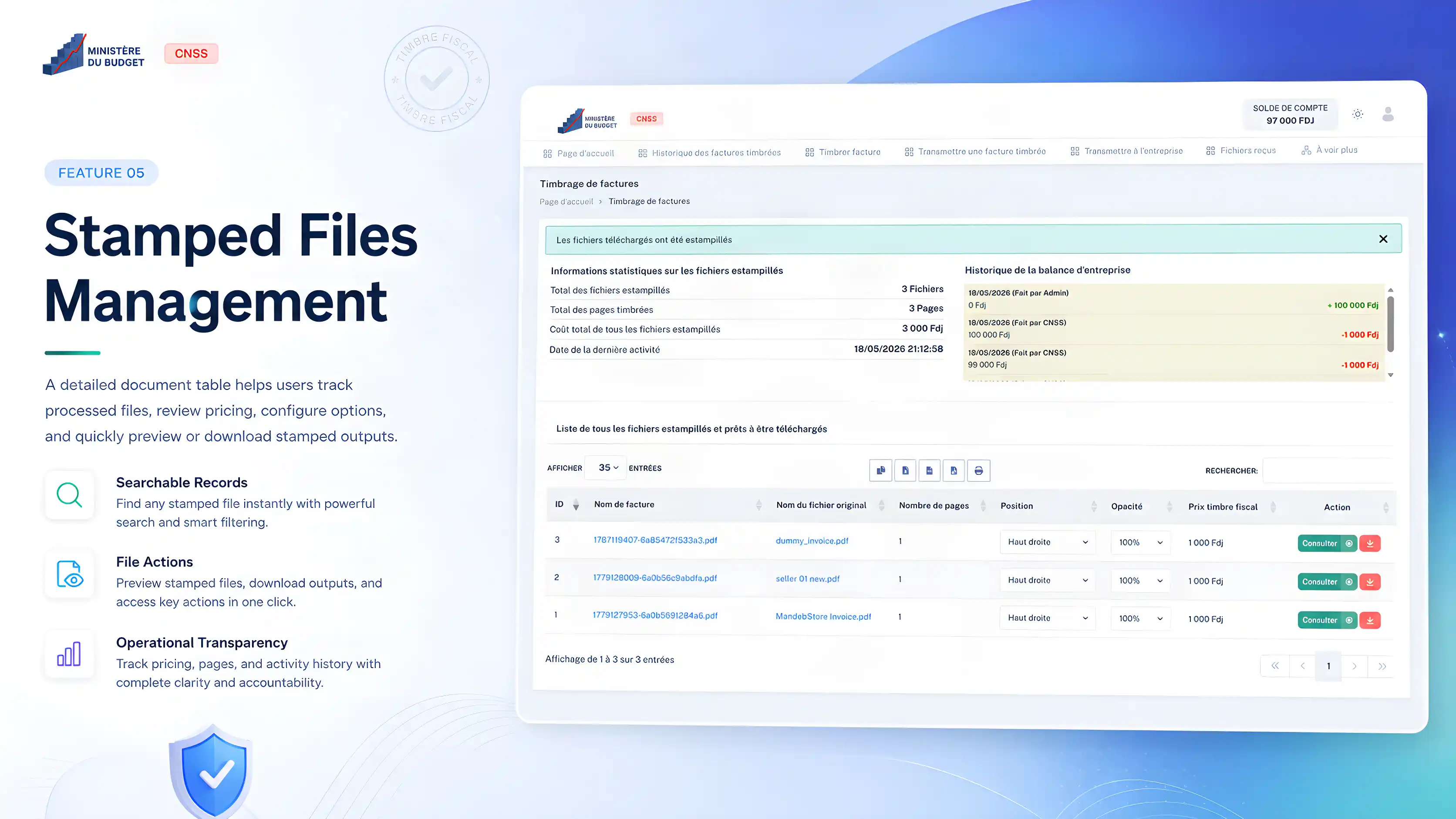
Task: Open invoice 1779128009-6a0b56c9abdfa.pdf link
Action: click(654, 578)
